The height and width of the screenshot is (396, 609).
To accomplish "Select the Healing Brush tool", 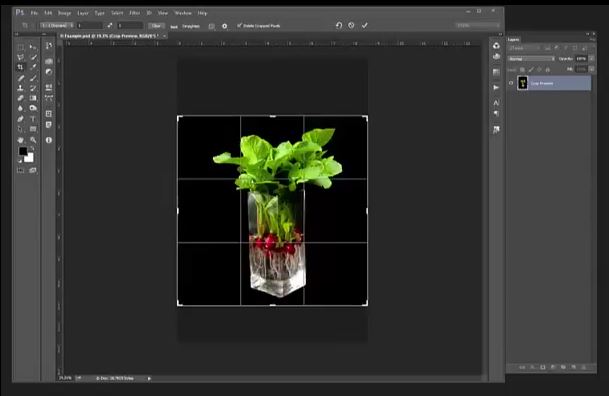I will point(21,78).
